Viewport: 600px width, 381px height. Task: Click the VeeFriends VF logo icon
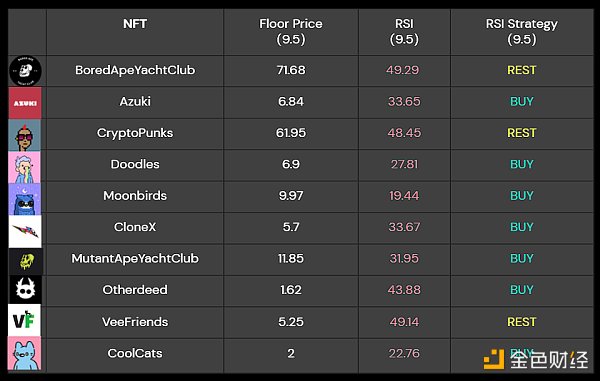tap(24, 320)
